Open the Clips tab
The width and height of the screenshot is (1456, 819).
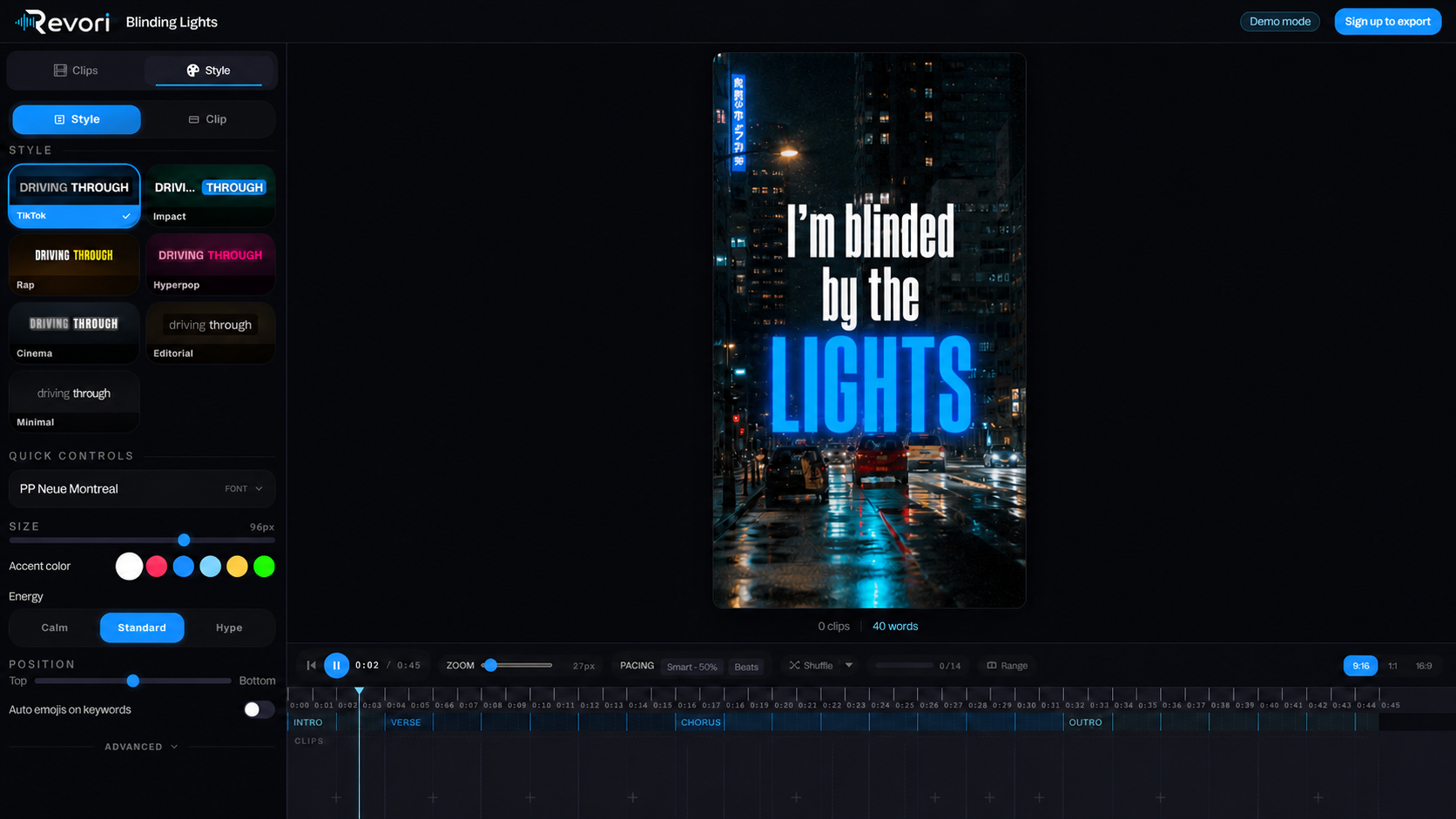coord(76,70)
